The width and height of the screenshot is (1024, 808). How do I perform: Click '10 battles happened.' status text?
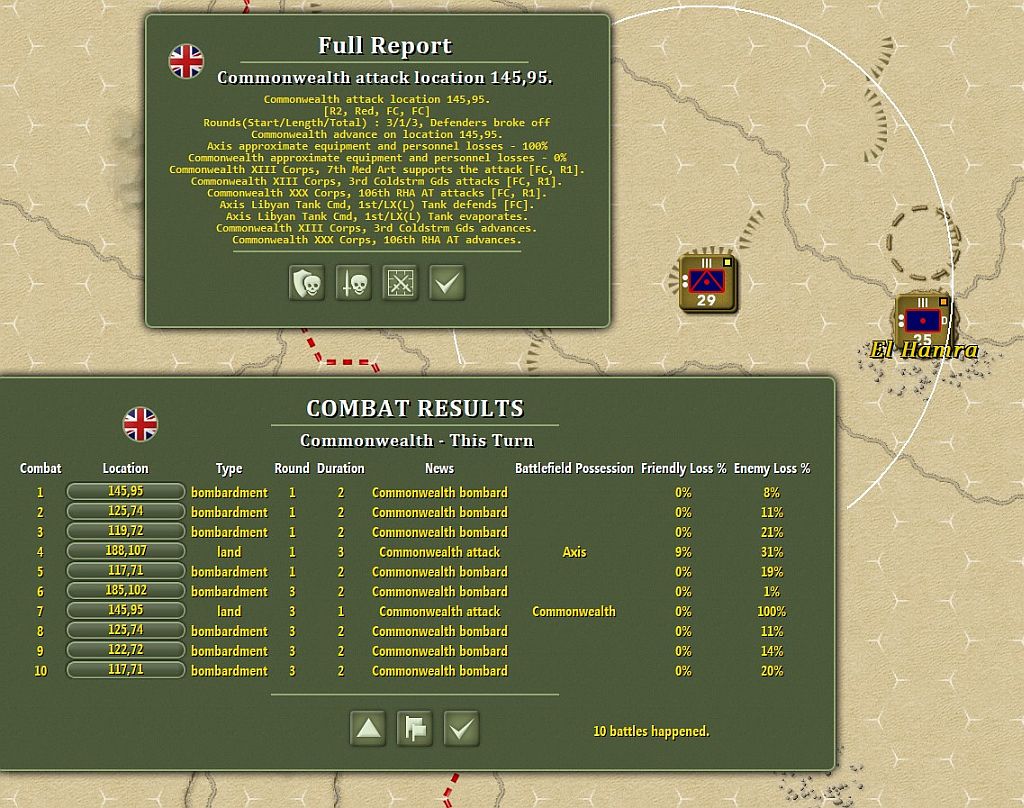[651, 731]
